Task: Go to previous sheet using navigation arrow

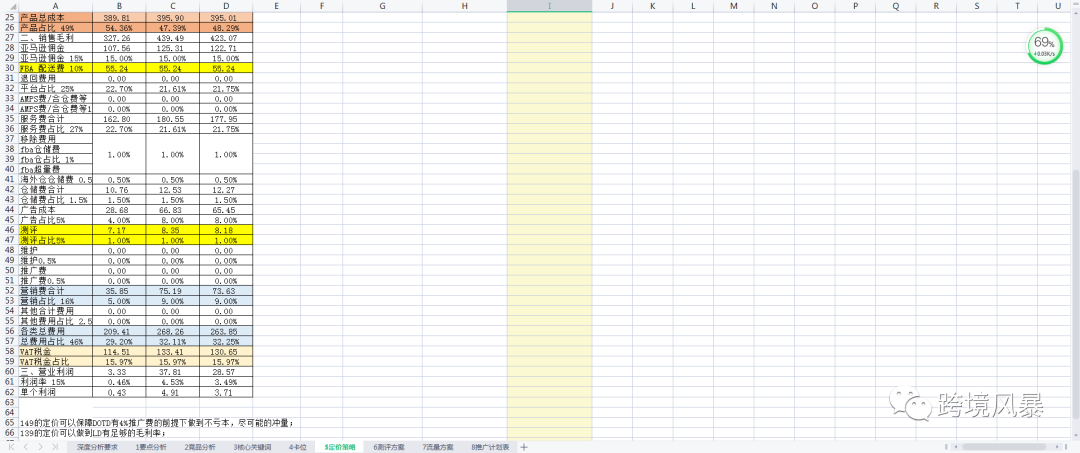Action: 25,447
